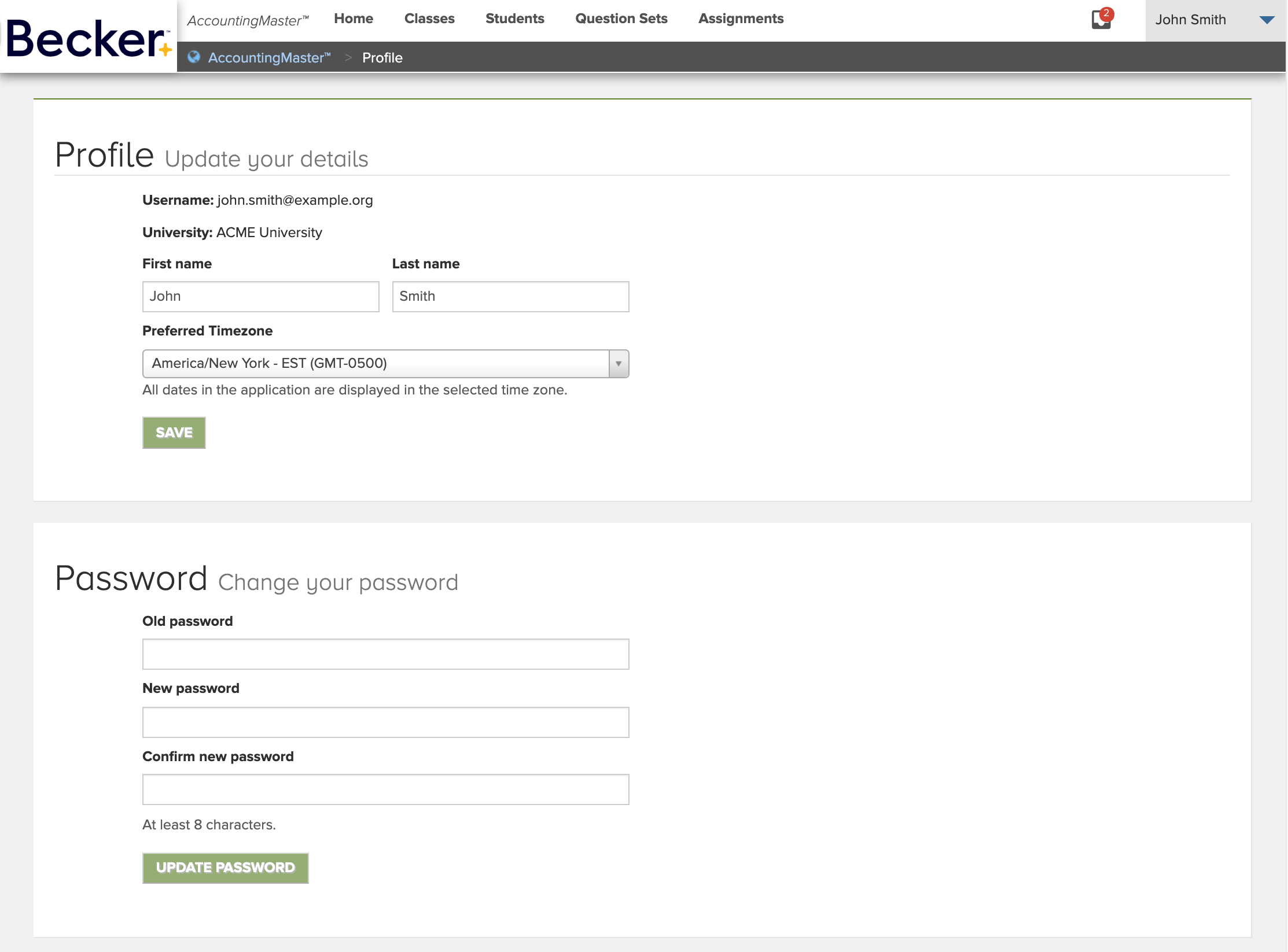The width and height of the screenshot is (1288, 952).
Task: Open the Students menu
Action: [514, 19]
